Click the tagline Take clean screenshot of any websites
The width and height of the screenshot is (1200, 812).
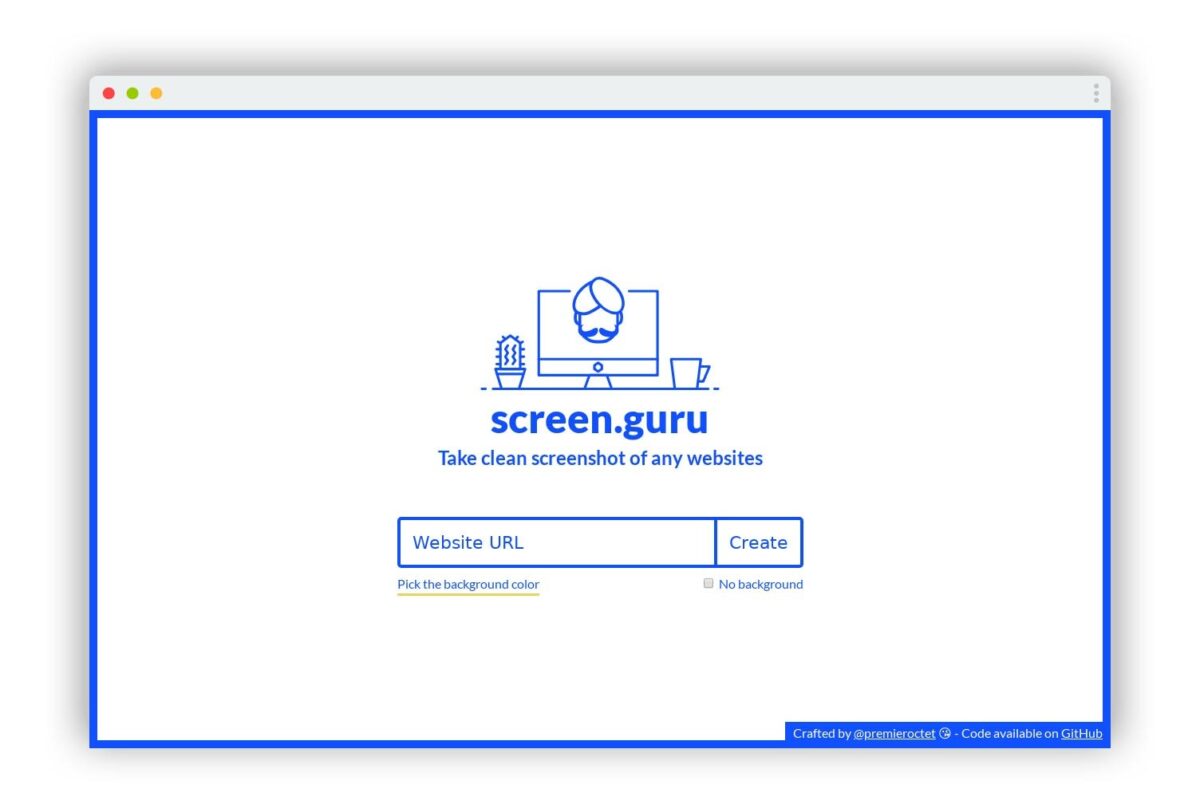600,459
